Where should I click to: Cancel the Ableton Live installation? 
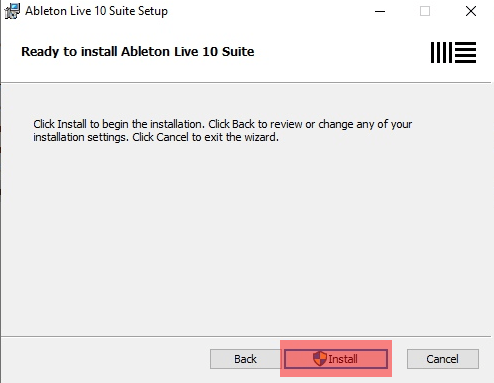pos(443,359)
